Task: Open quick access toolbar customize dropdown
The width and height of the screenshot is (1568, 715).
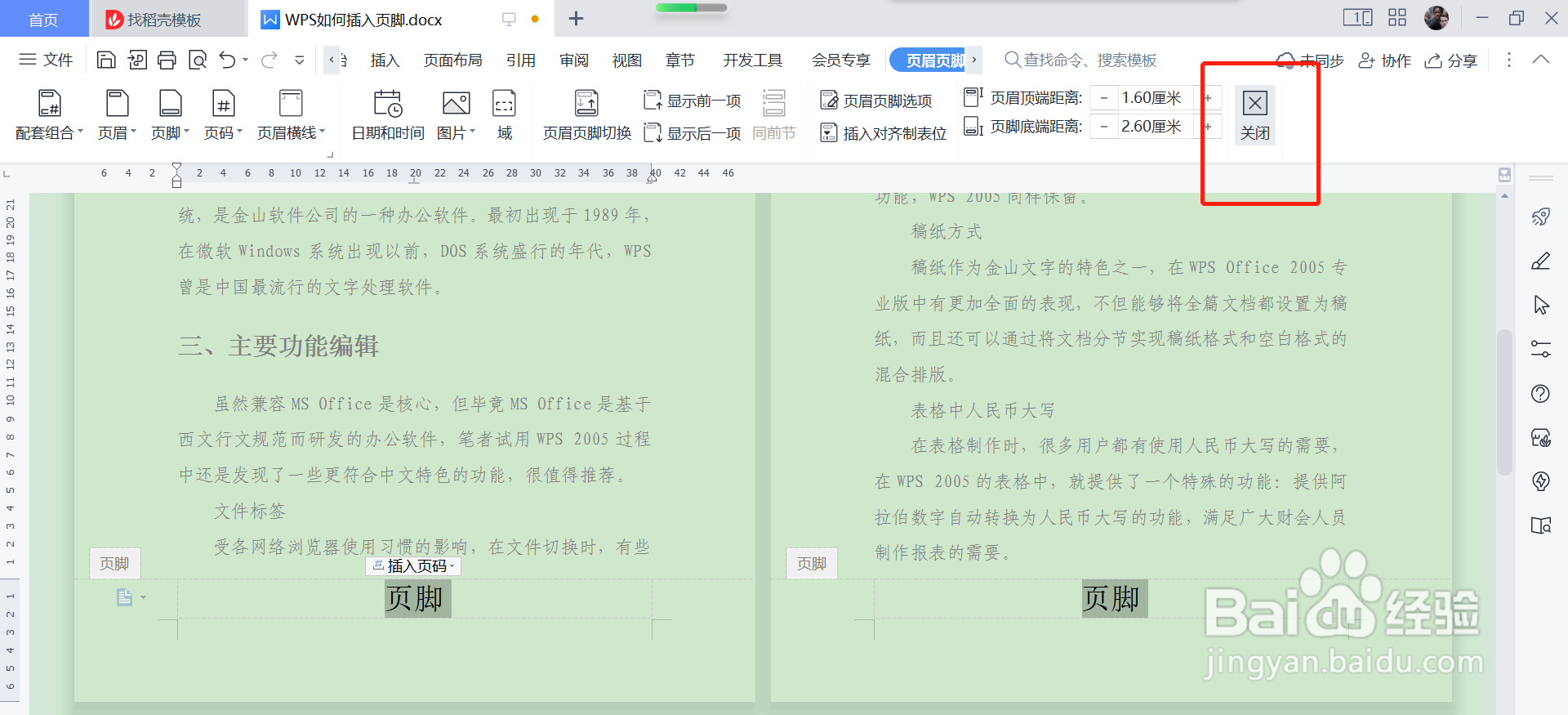Action: tap(300, 60)
